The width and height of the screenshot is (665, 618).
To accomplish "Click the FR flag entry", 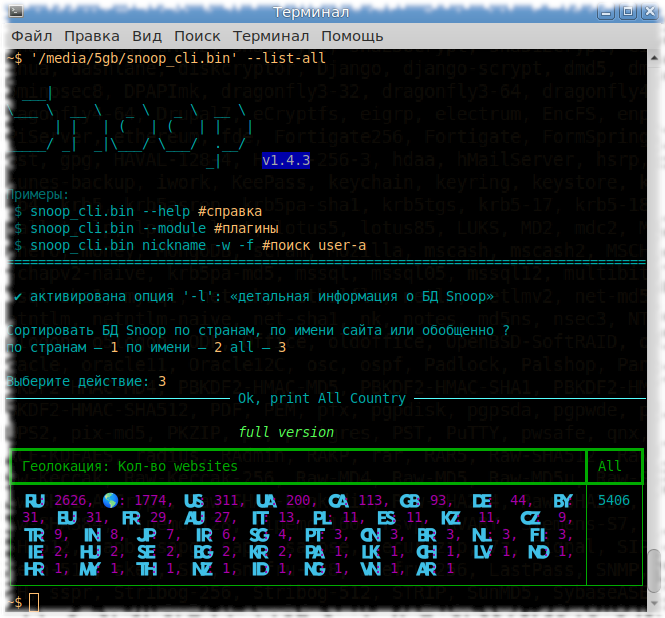I will 131,518.
